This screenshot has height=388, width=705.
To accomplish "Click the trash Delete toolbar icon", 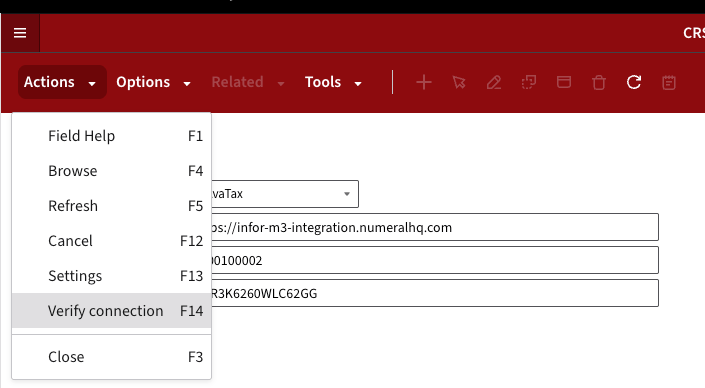I will coord(599,82).
